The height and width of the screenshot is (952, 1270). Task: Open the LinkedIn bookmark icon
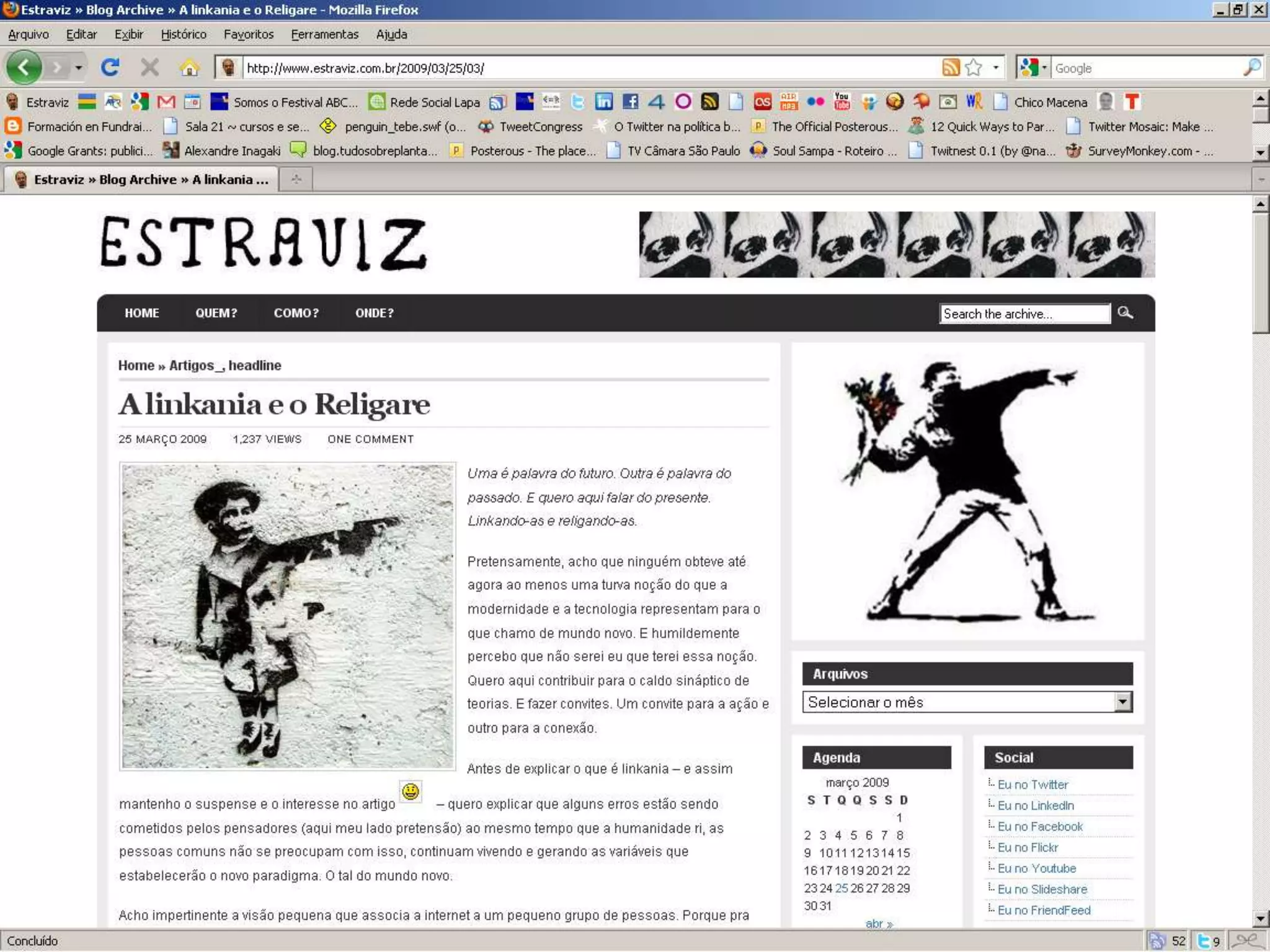603,102
